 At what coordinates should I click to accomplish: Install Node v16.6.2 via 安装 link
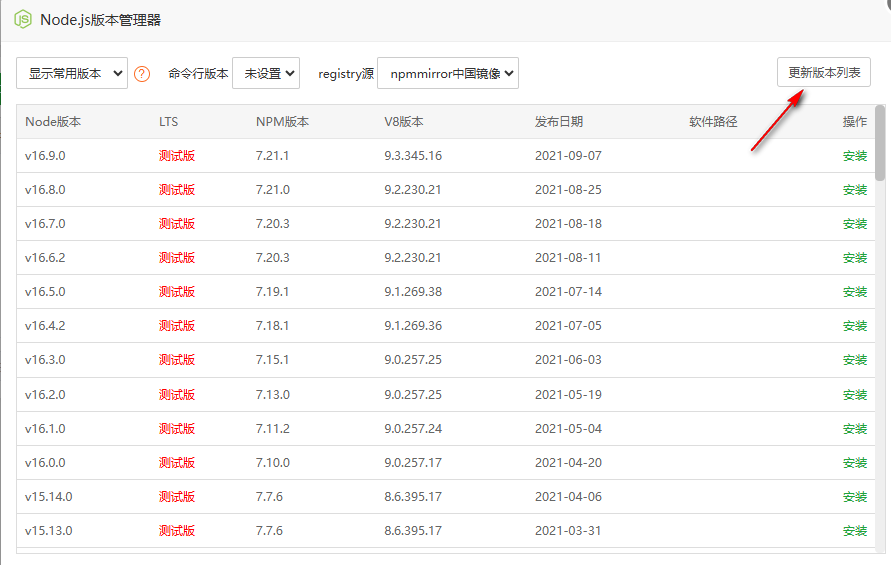pos(855,258)
